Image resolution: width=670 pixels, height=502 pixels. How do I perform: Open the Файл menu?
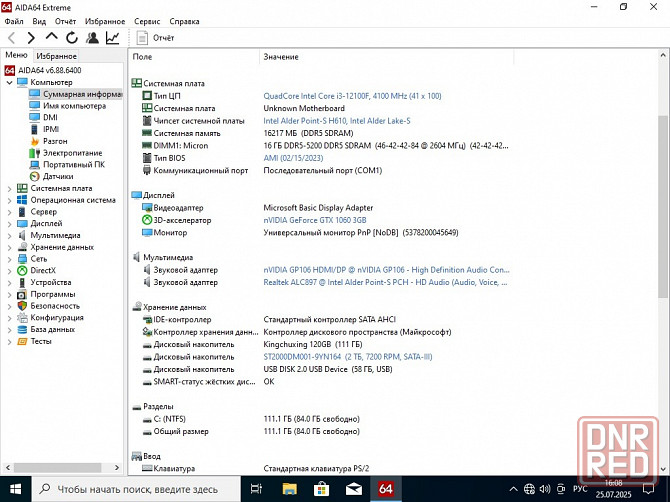tap(14, 21)
